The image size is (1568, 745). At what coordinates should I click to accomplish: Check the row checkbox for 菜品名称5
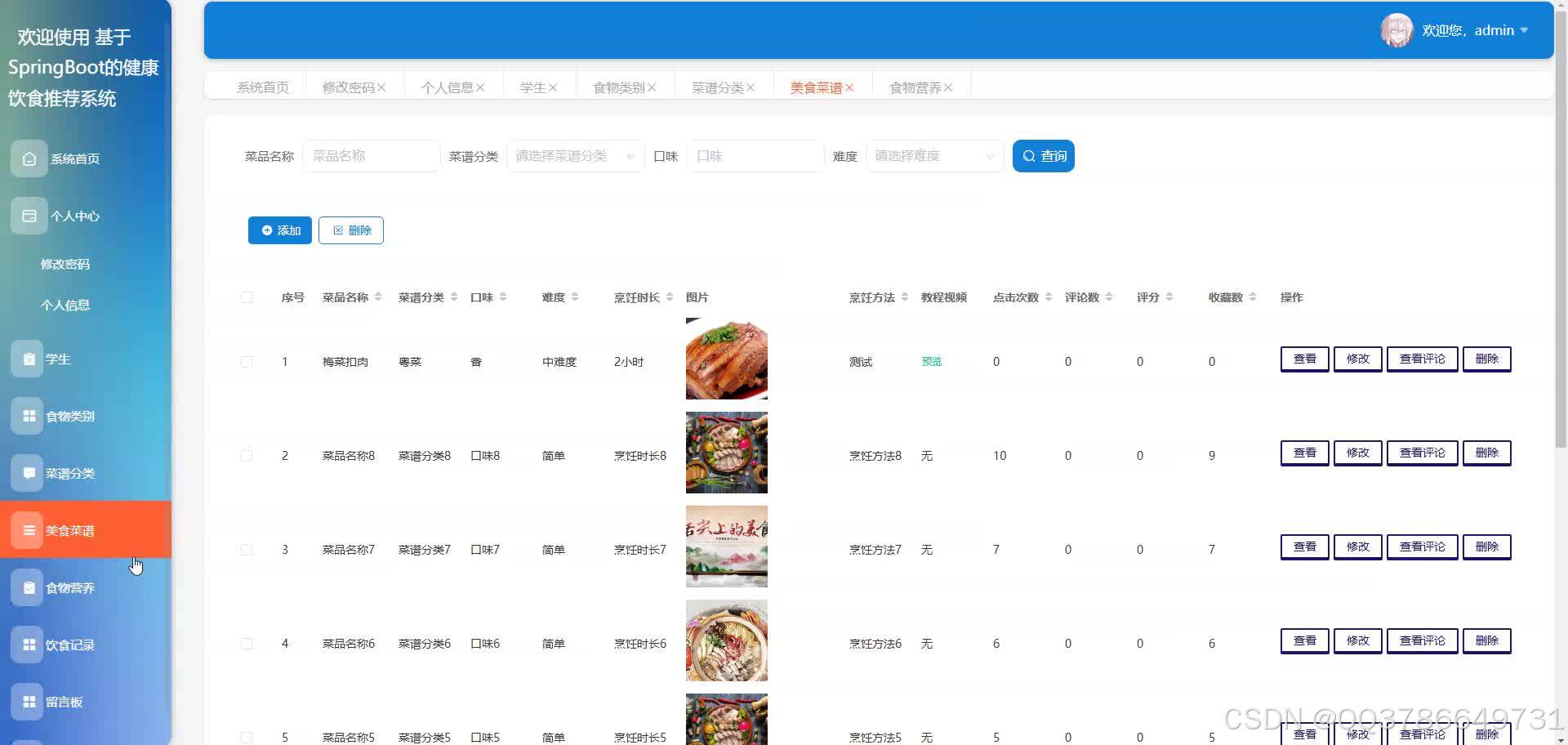[247, 737]
